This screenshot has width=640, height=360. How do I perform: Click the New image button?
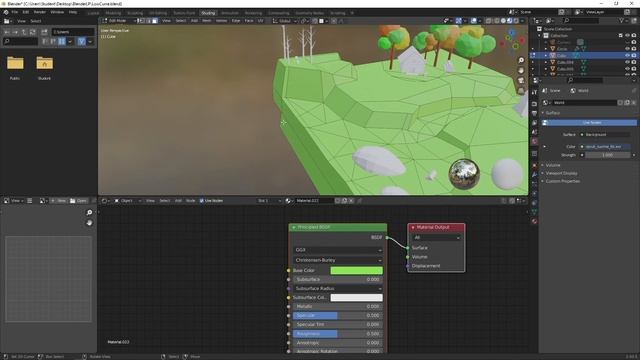[58, 201]
